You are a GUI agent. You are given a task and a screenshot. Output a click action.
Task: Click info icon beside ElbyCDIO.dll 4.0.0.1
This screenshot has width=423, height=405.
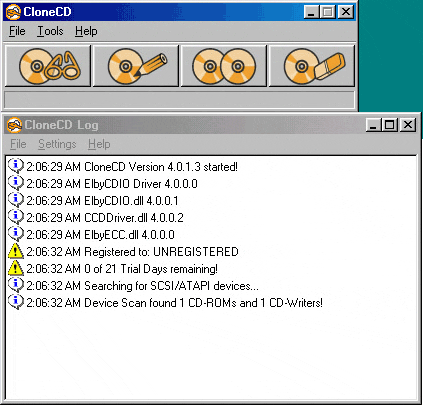click(x=16, y=200)
